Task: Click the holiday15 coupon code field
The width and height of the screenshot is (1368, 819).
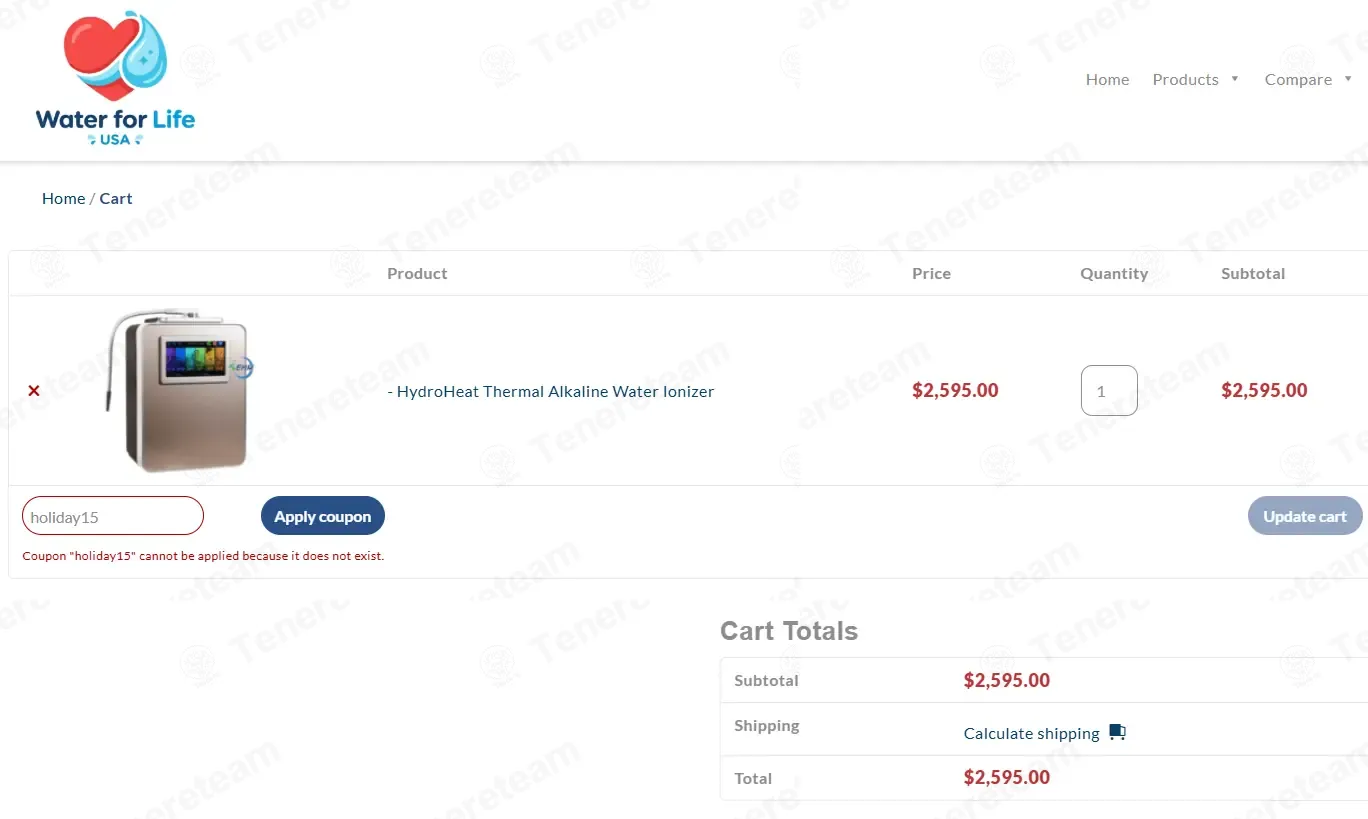Action: [x=113, y=516]
